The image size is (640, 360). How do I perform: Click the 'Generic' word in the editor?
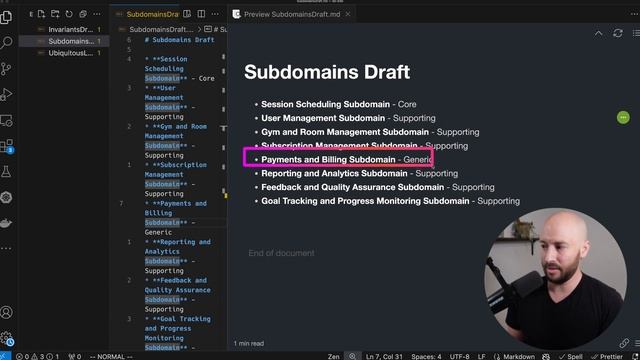[x=158, y=232]
